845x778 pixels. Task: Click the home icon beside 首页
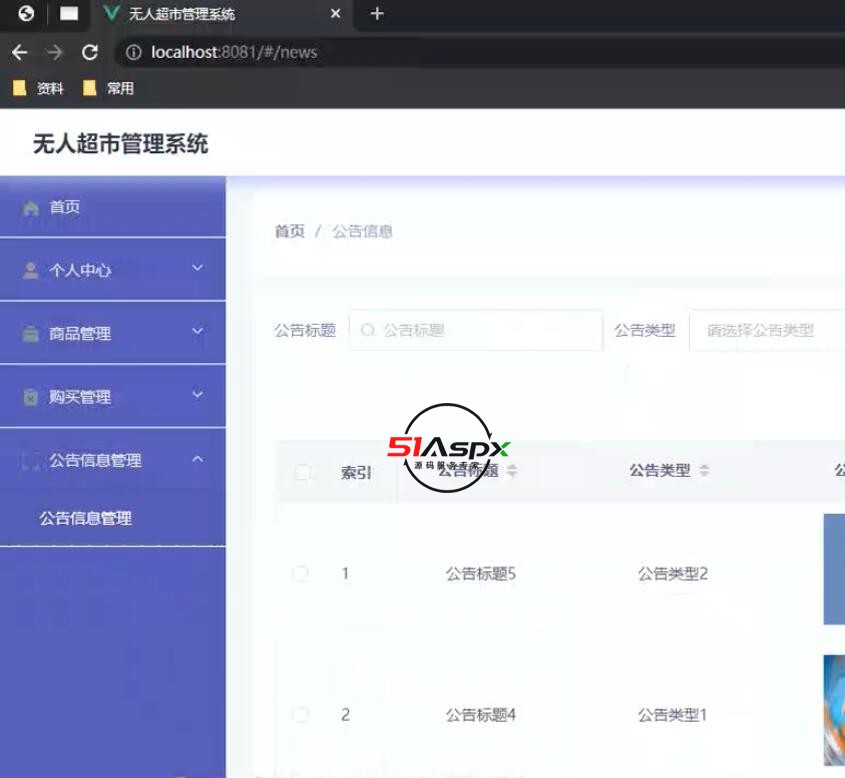[x=31, y=208]
